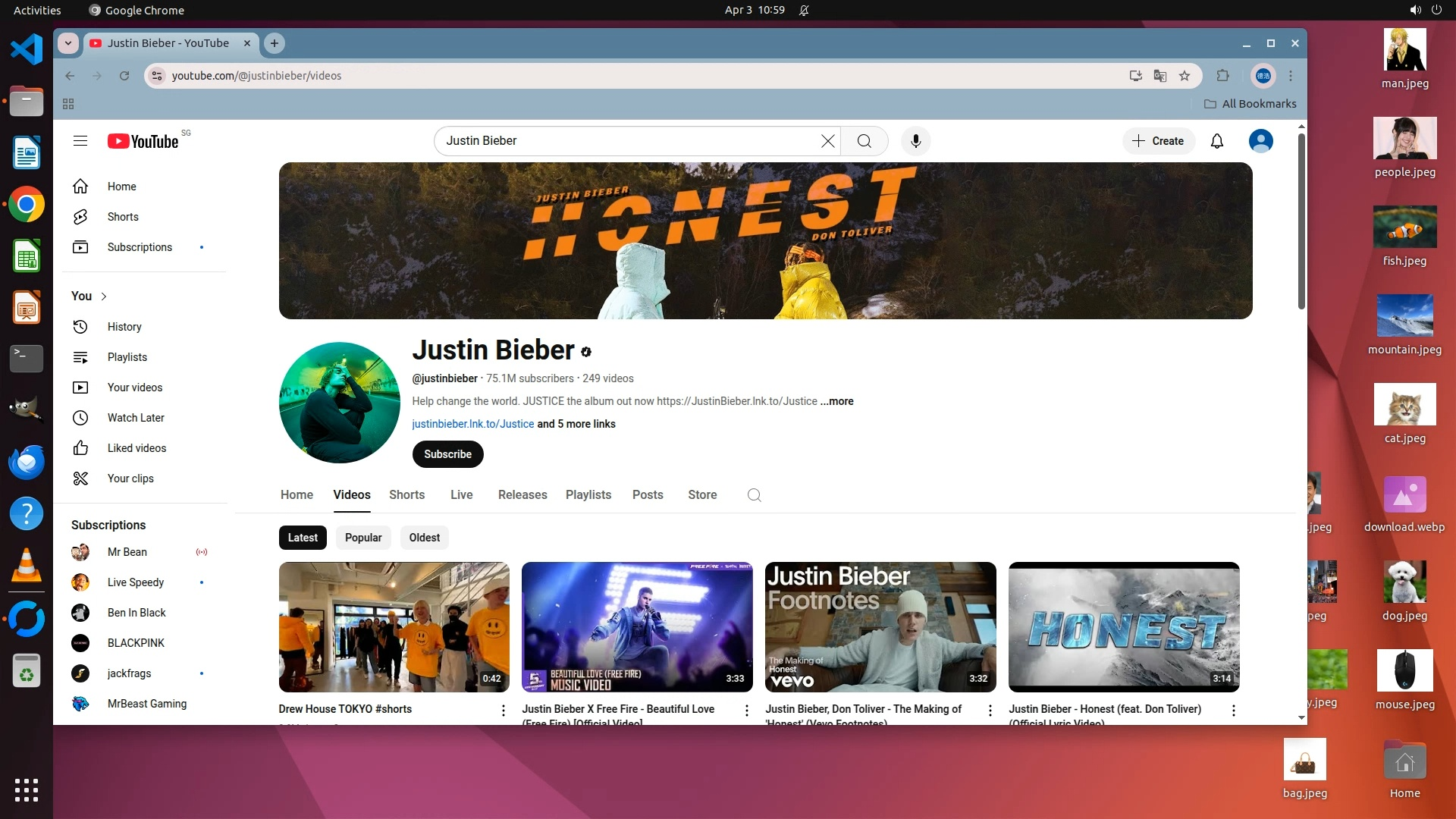Open YouTube notifications bell
The width and height of the screenshot is (1456, 819).
point(1216,141)
